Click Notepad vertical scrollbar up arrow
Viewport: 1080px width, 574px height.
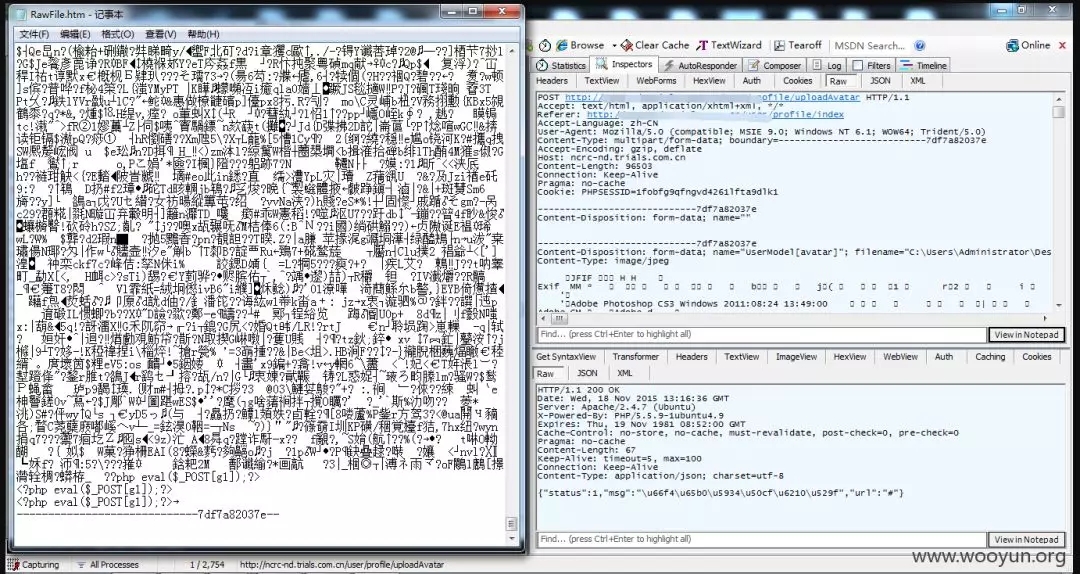click(x=511, y=50)
